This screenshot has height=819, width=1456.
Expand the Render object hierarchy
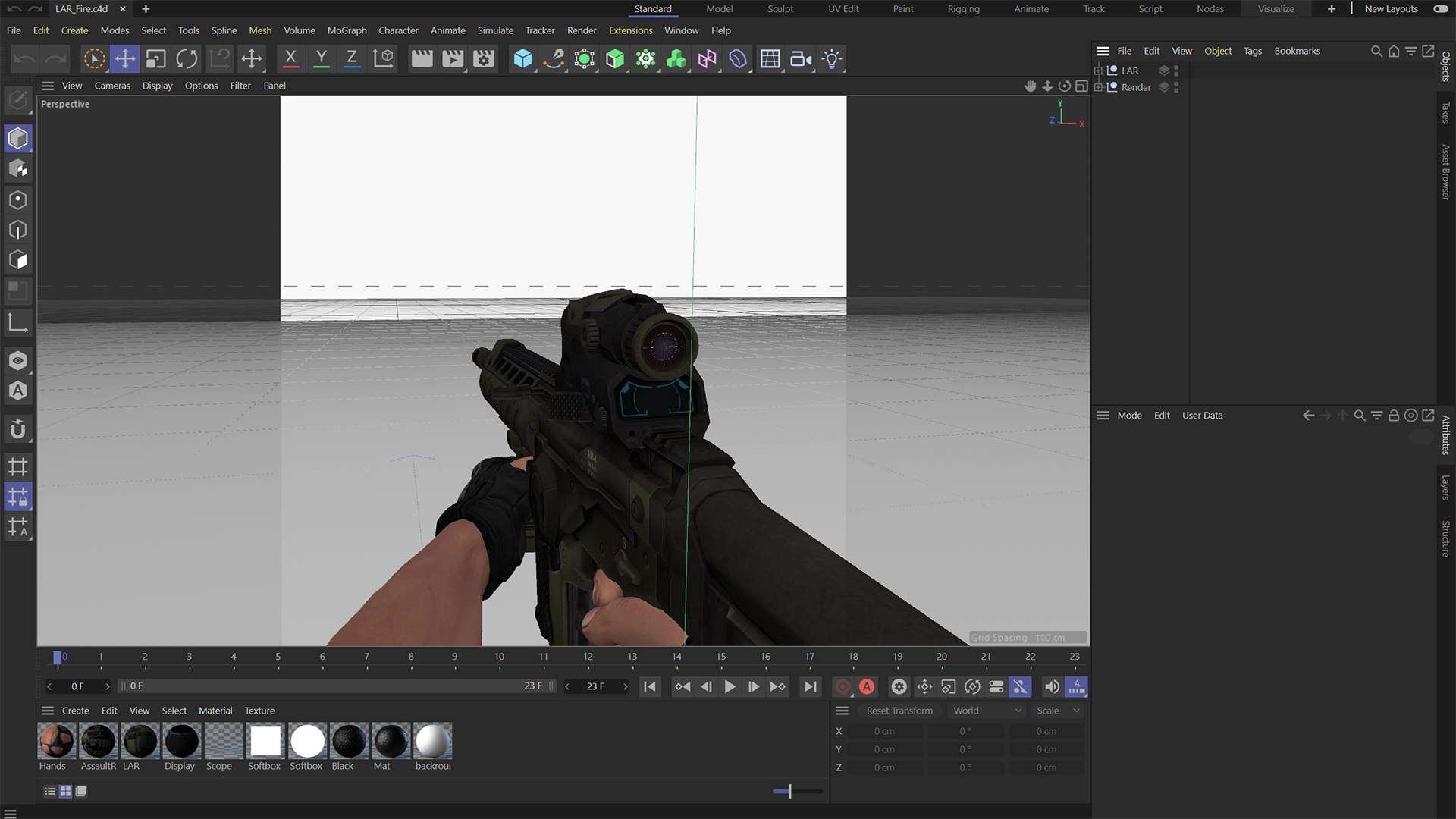(x=1098, y=87)
